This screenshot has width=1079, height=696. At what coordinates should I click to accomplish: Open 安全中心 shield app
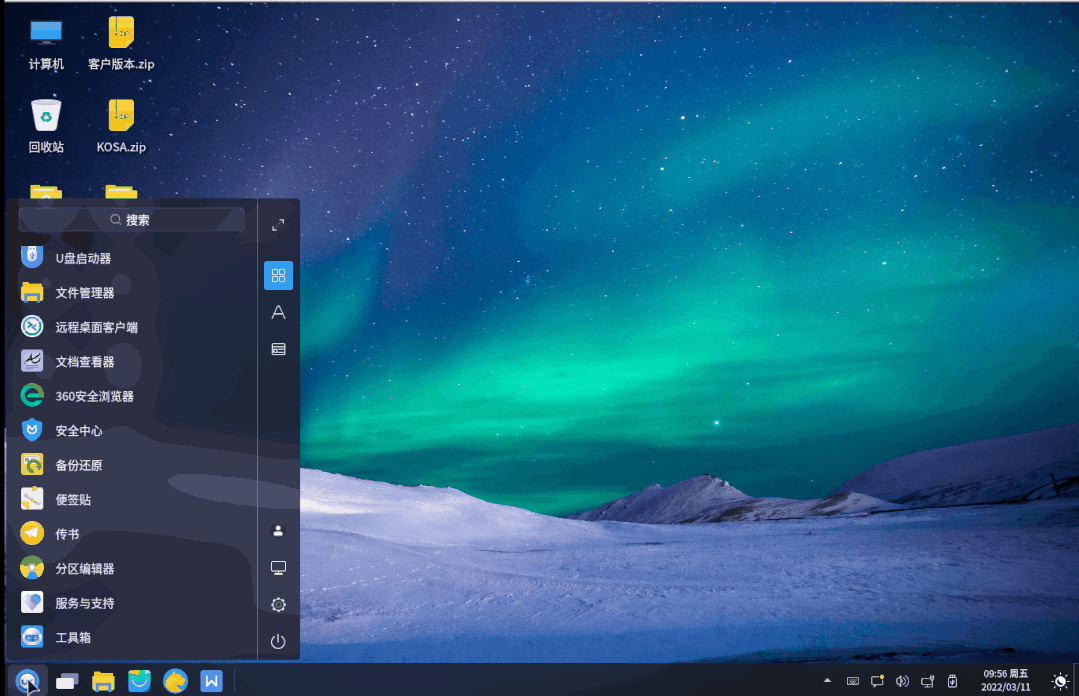(x=78, y=431)
